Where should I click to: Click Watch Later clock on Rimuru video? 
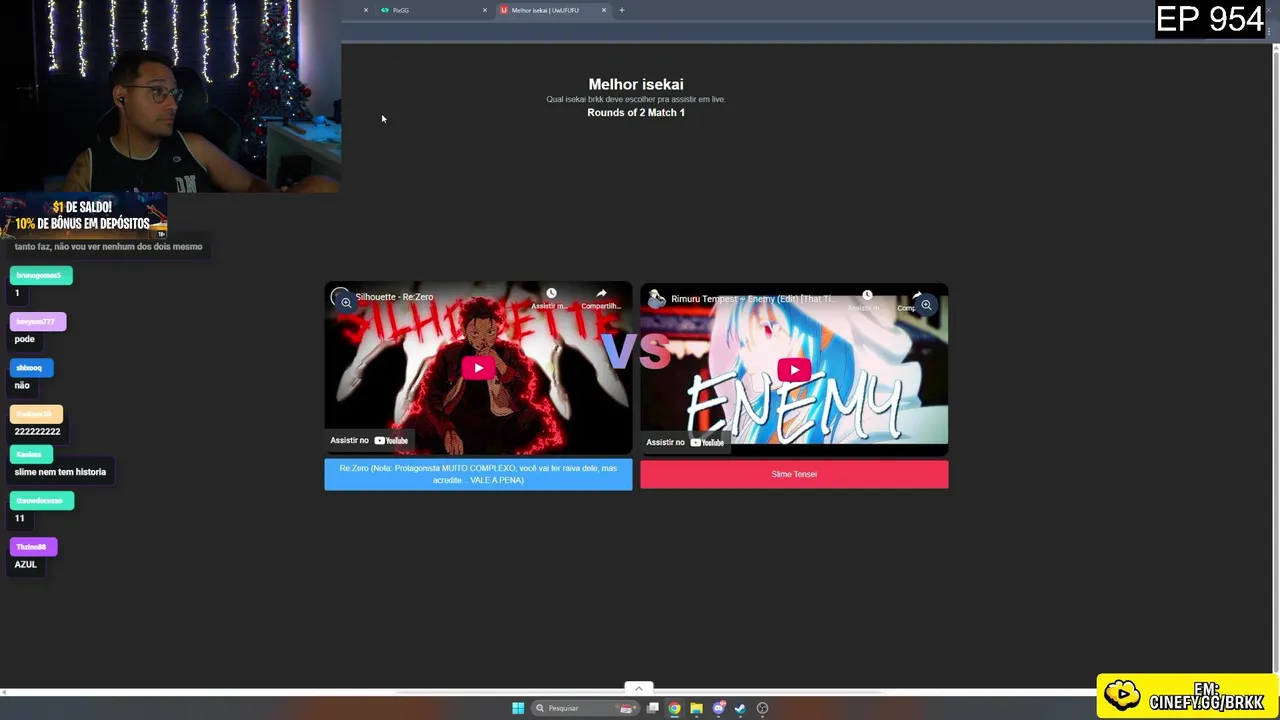[x=867, y=295]
